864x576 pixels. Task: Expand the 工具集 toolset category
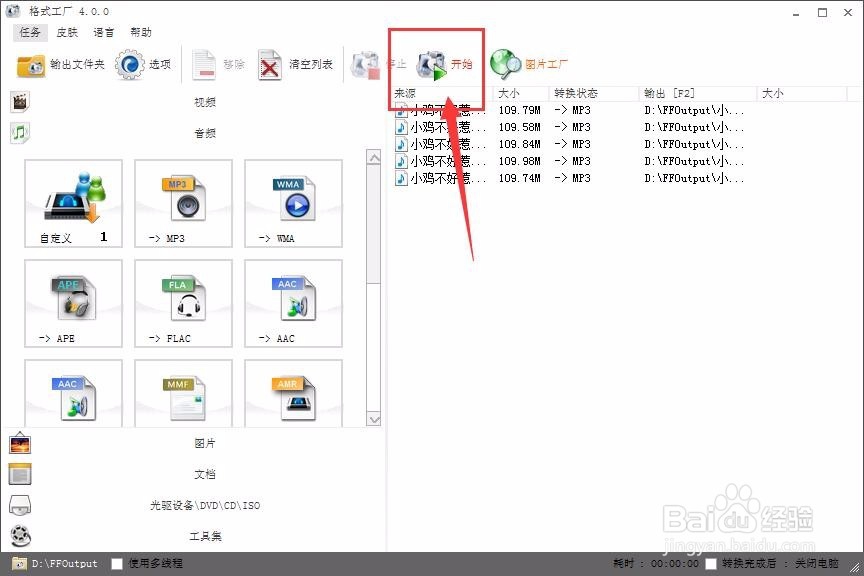pyautogui.click(x=205, y=536)
